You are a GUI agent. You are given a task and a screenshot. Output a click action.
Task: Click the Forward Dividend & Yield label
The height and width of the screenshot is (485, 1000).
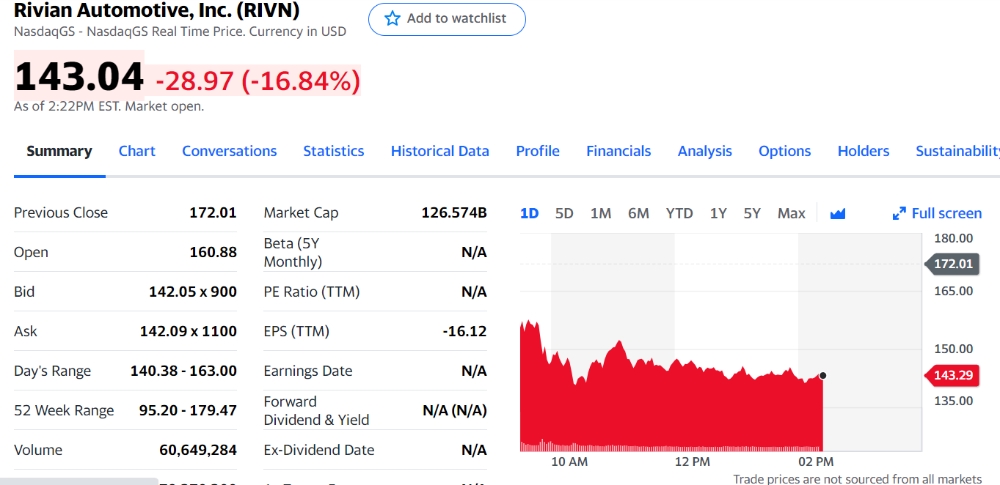click(x=316, y=410)
